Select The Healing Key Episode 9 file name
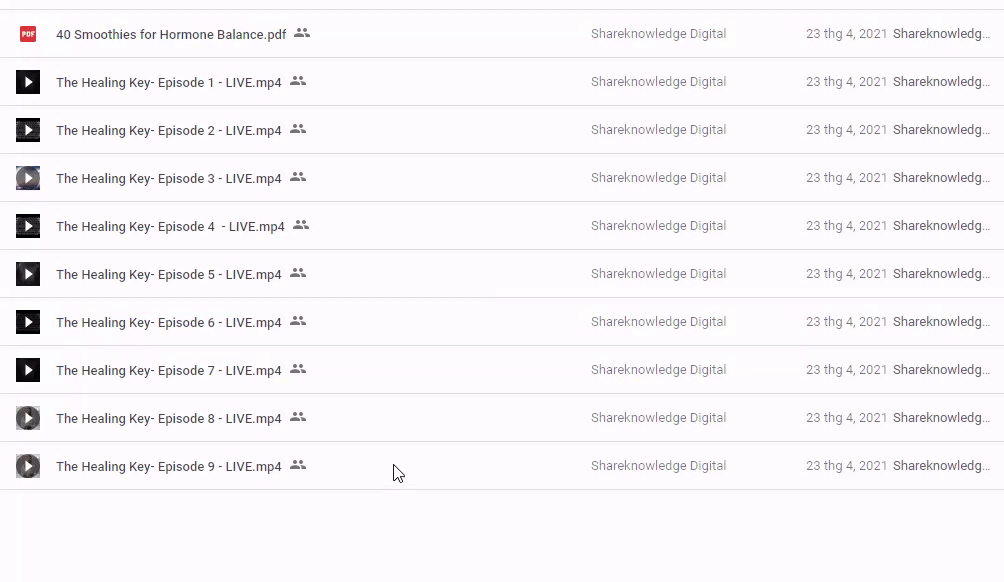The width and height of the screenshot is (1004, 582). [x=168, y=467]
